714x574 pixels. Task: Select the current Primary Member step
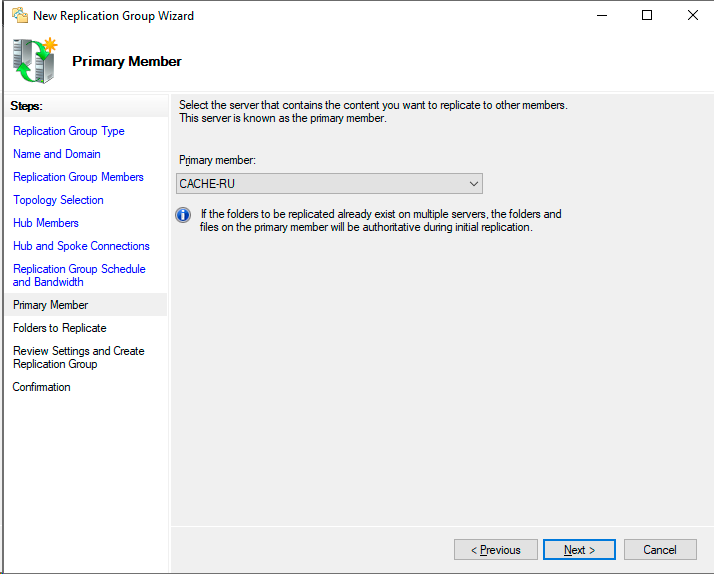[51, 305]
